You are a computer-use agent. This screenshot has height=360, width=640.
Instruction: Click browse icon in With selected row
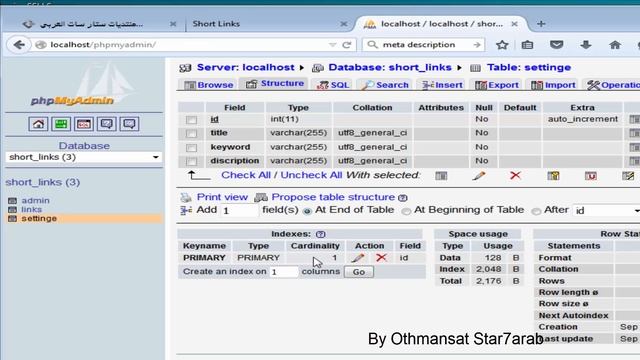click(x=441, y=176)
